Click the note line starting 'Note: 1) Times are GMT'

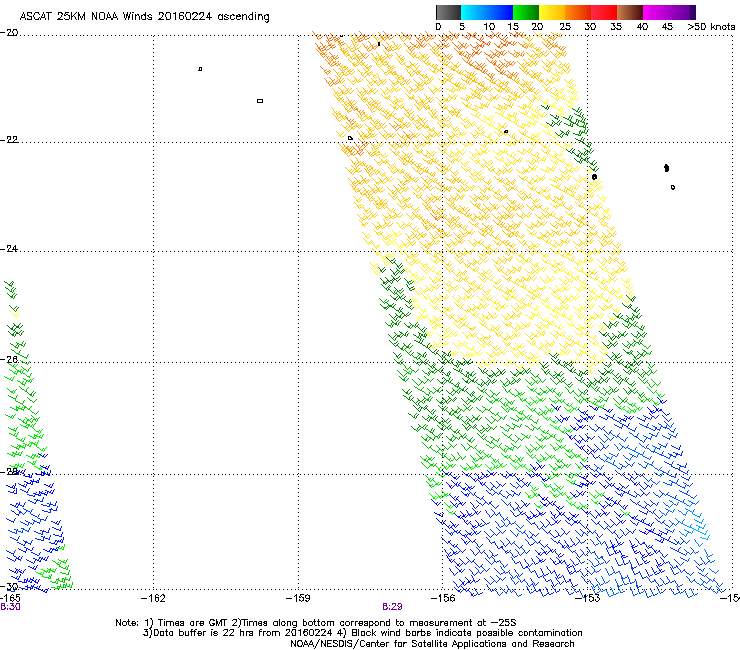[316, 623]
